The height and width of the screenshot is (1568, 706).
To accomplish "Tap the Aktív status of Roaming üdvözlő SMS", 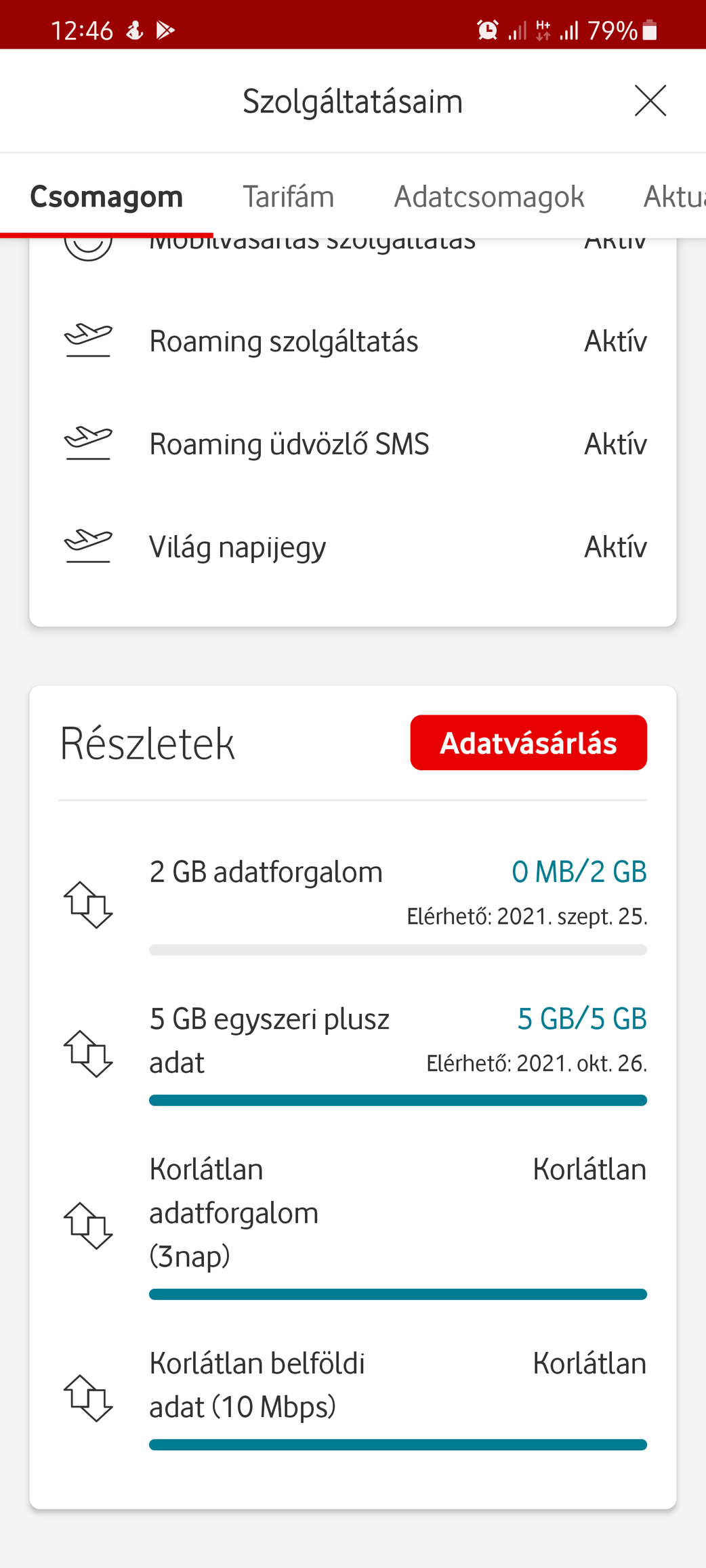I will (x=615, y=444).
